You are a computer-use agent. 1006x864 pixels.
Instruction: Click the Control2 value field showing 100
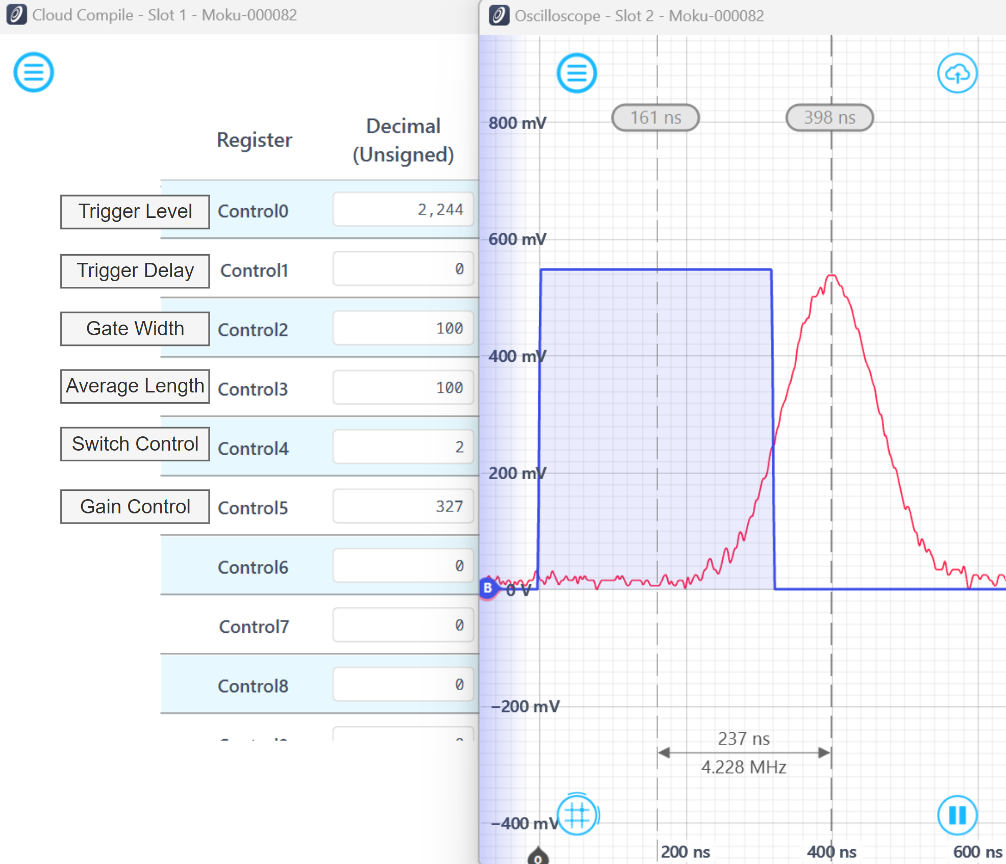click(403, 328)
